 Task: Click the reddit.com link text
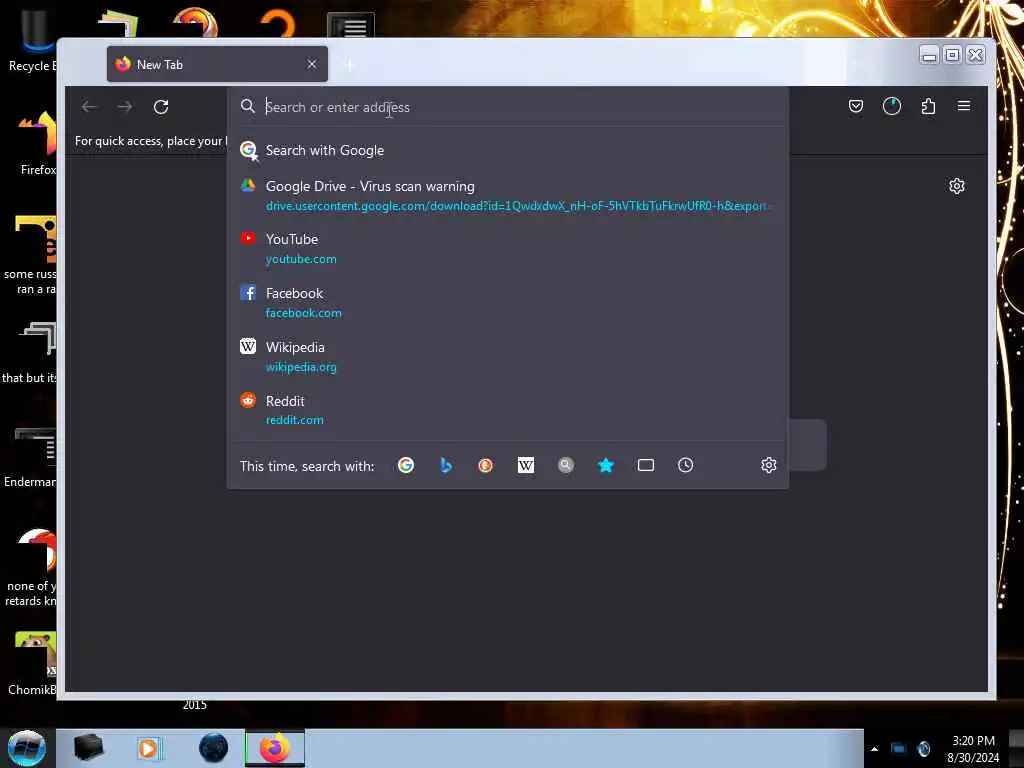[295, 420]
